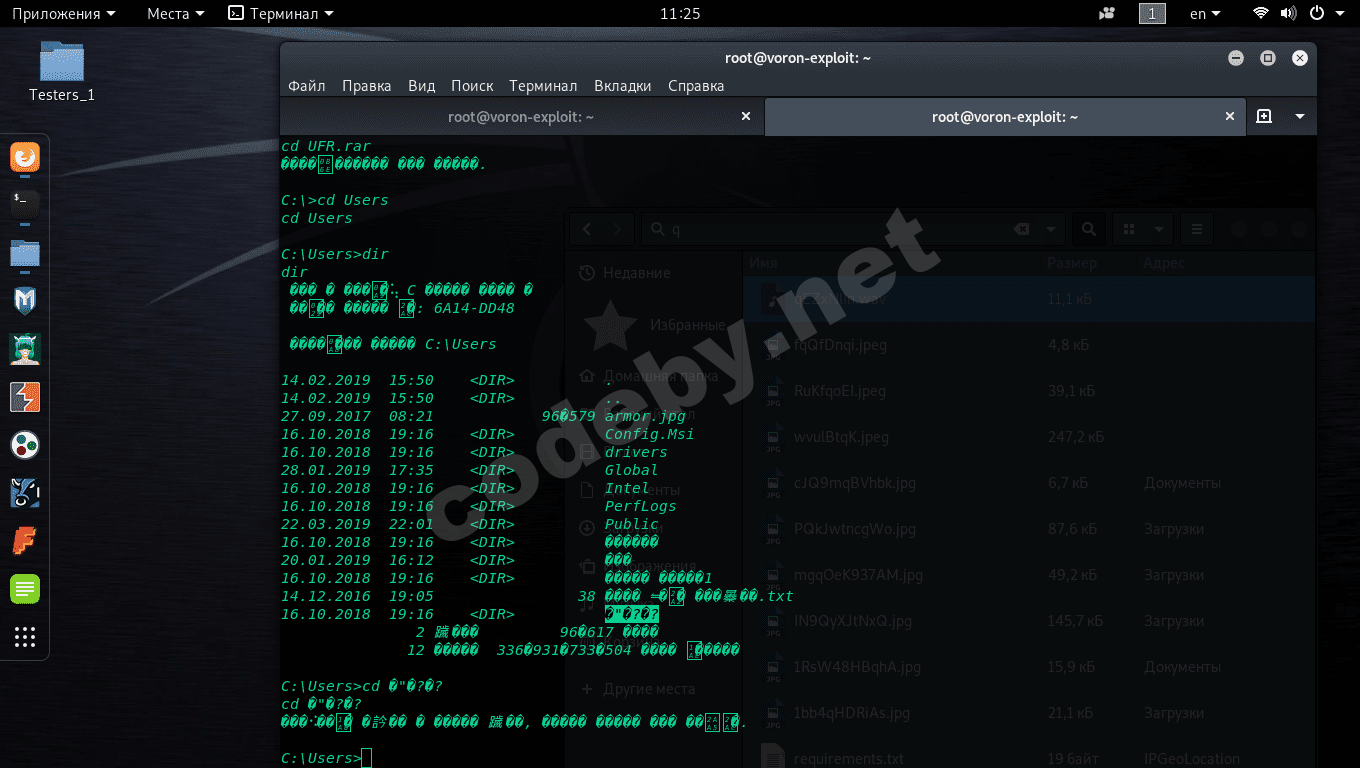Launch Firefox from the dock
The height and width of the screenshot is (768, 1360).
tap(25, 157)
